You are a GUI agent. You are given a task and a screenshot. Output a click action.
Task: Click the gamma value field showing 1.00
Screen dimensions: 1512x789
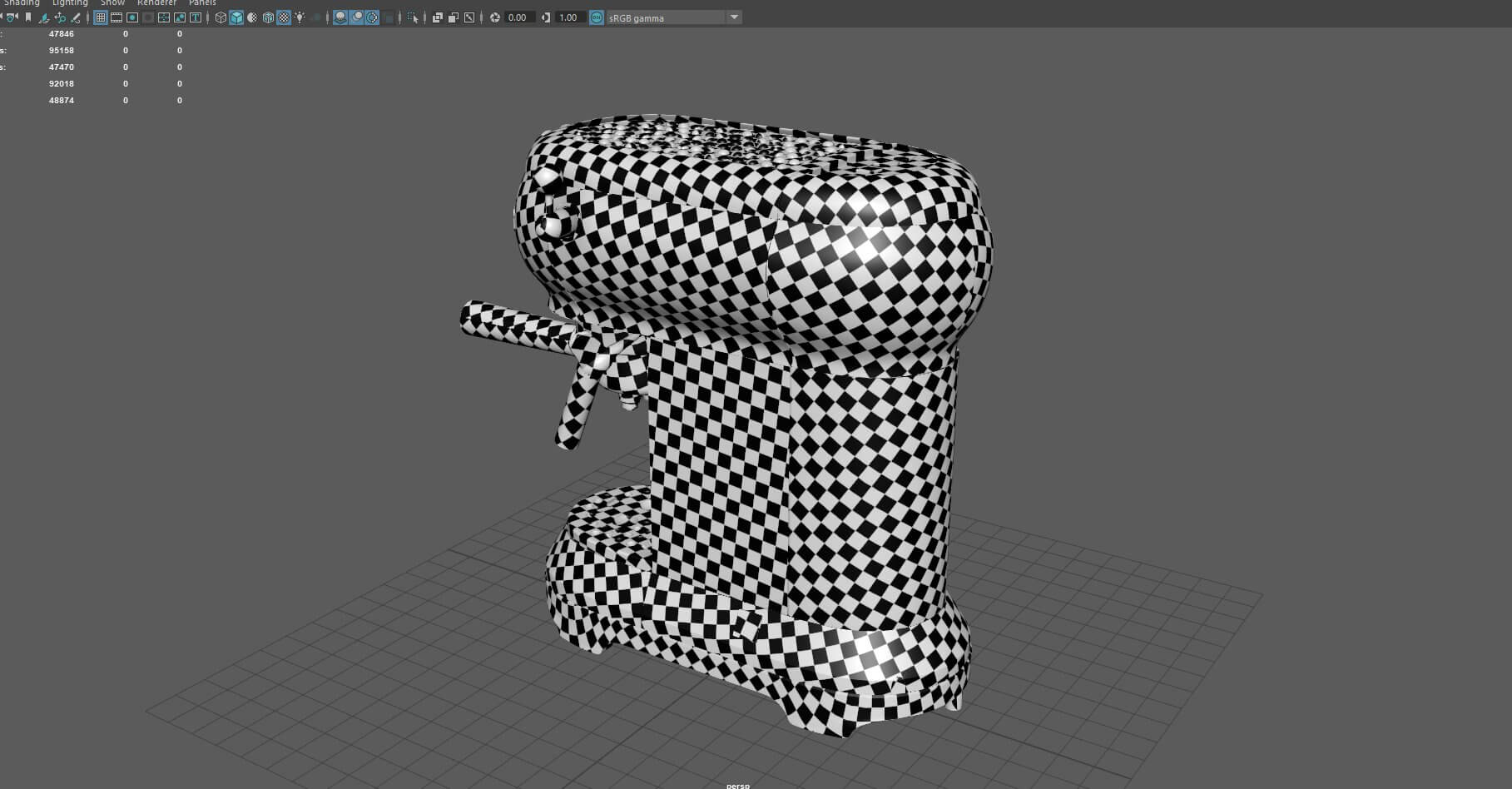coord(568,17)
